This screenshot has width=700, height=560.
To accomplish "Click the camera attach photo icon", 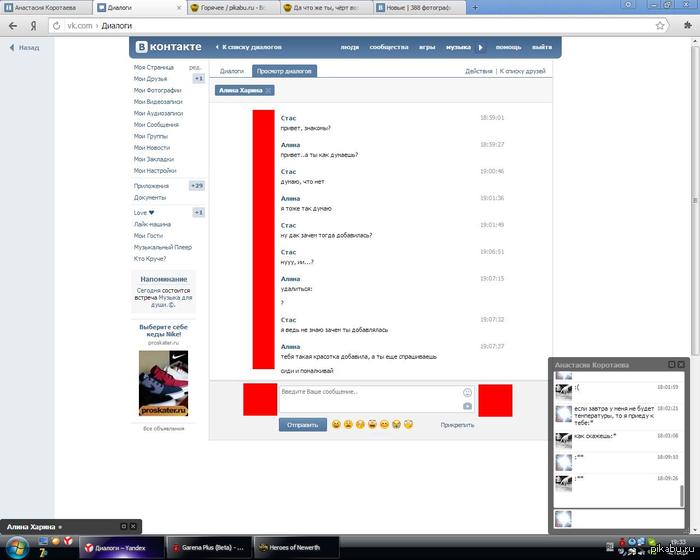I will tap(467, 406).
